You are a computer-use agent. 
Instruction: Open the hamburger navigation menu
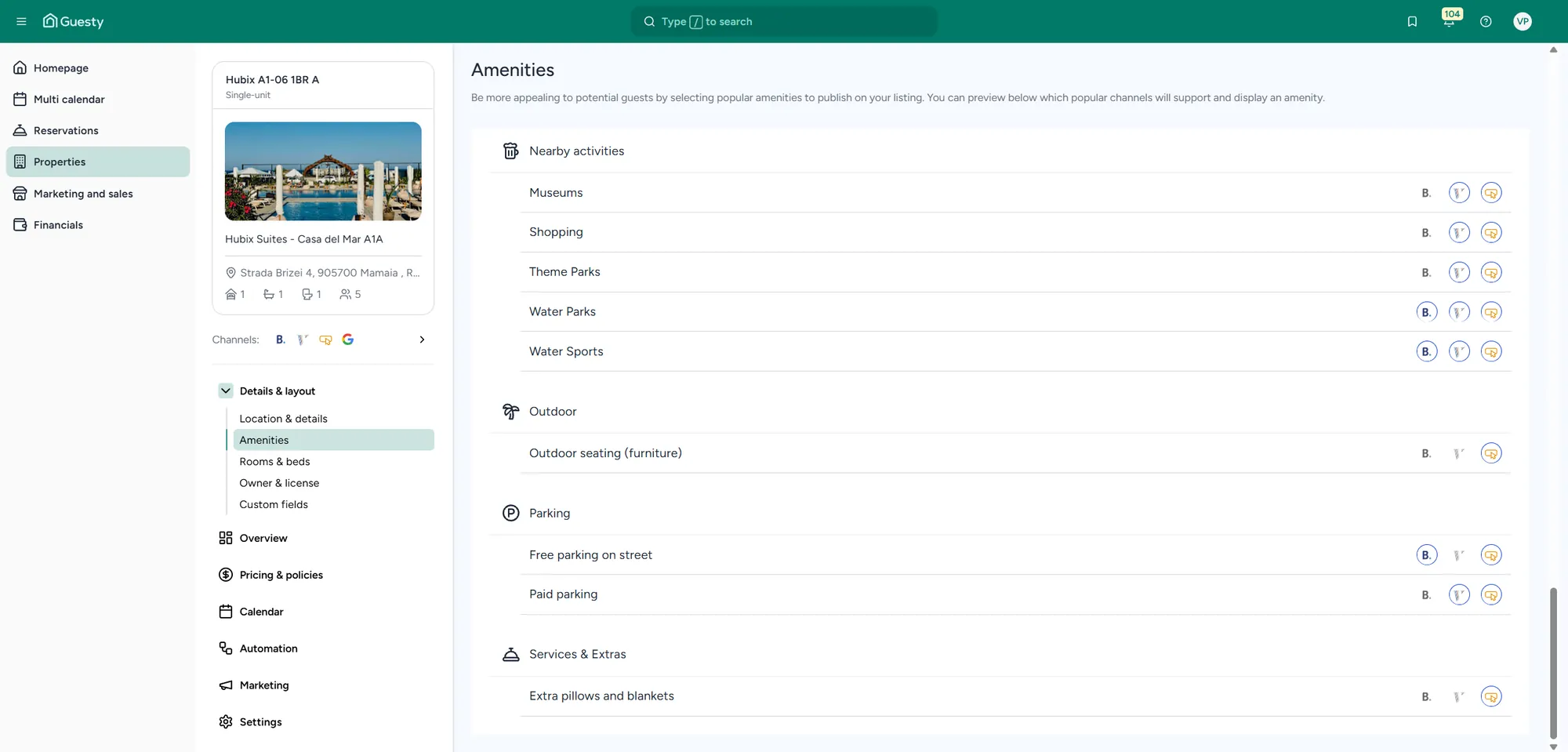point(21,21)
